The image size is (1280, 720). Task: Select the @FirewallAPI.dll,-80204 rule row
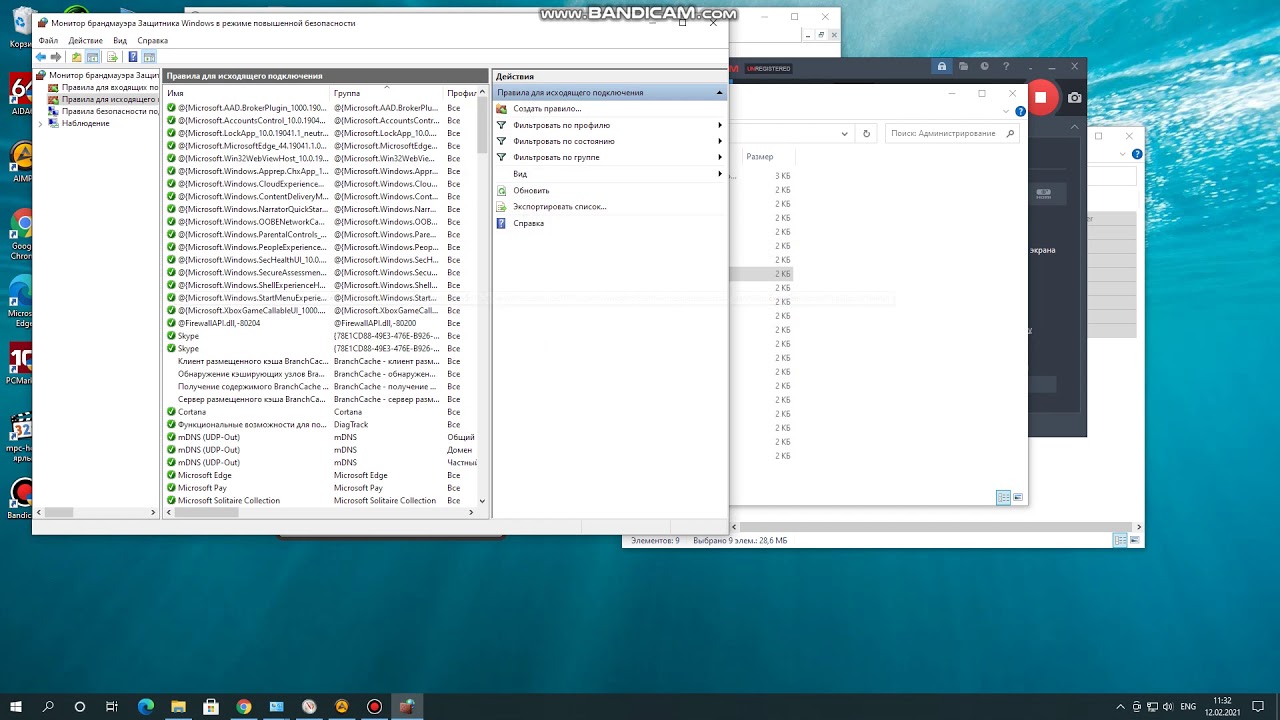pyautogui.click(x=320, y=323)
